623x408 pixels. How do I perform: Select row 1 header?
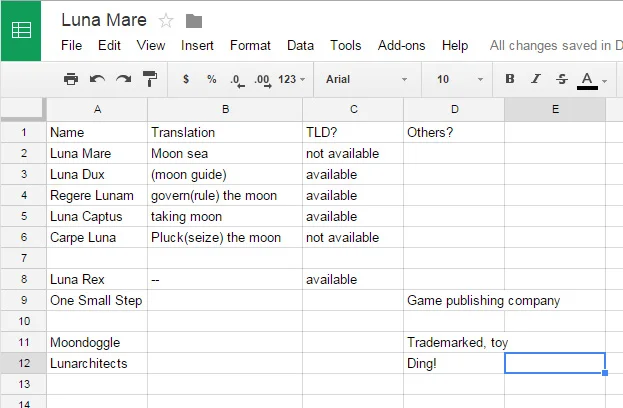point(24,132)
